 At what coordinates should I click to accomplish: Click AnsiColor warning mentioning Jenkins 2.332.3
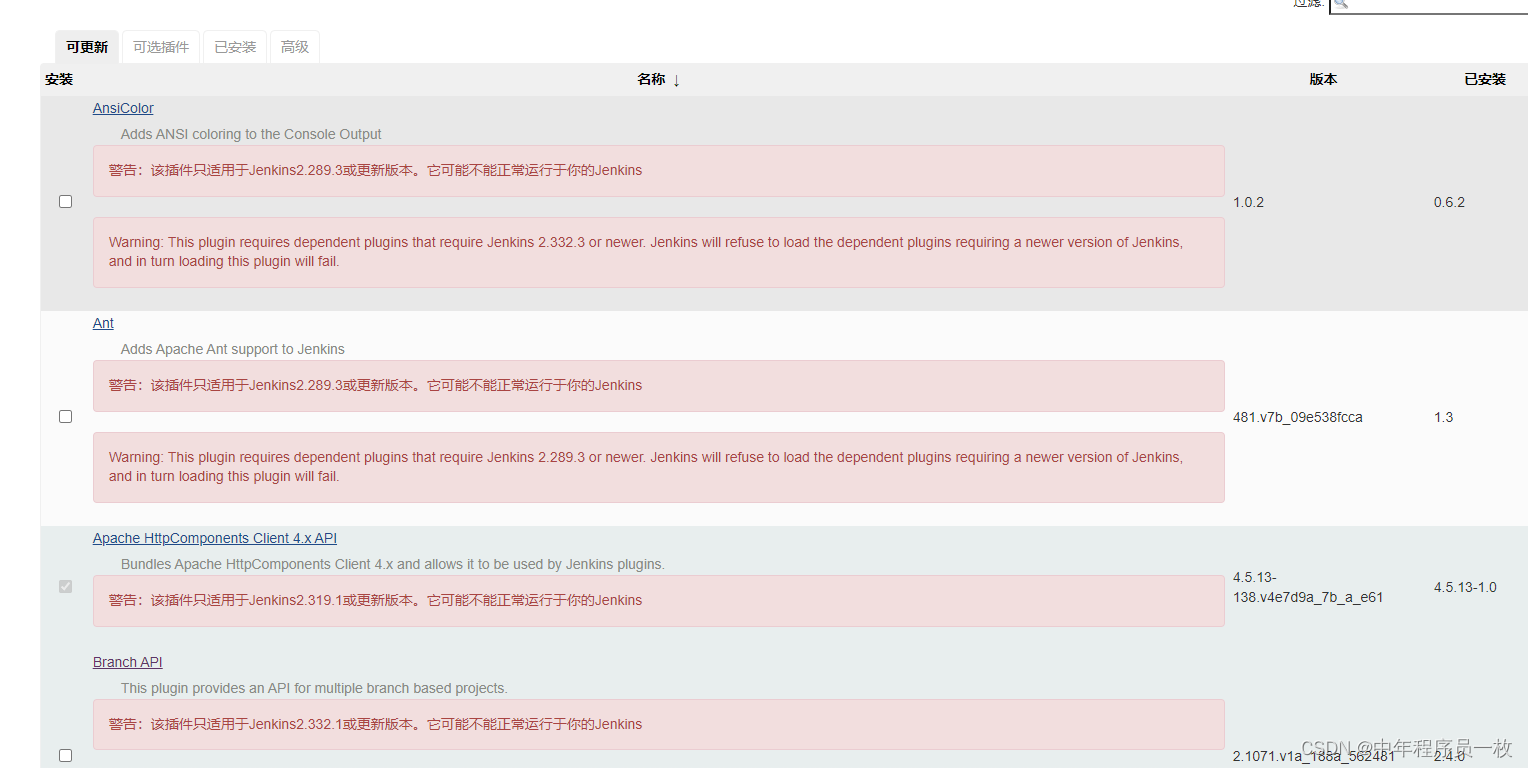pyautogui.click(x=659, y=252)
